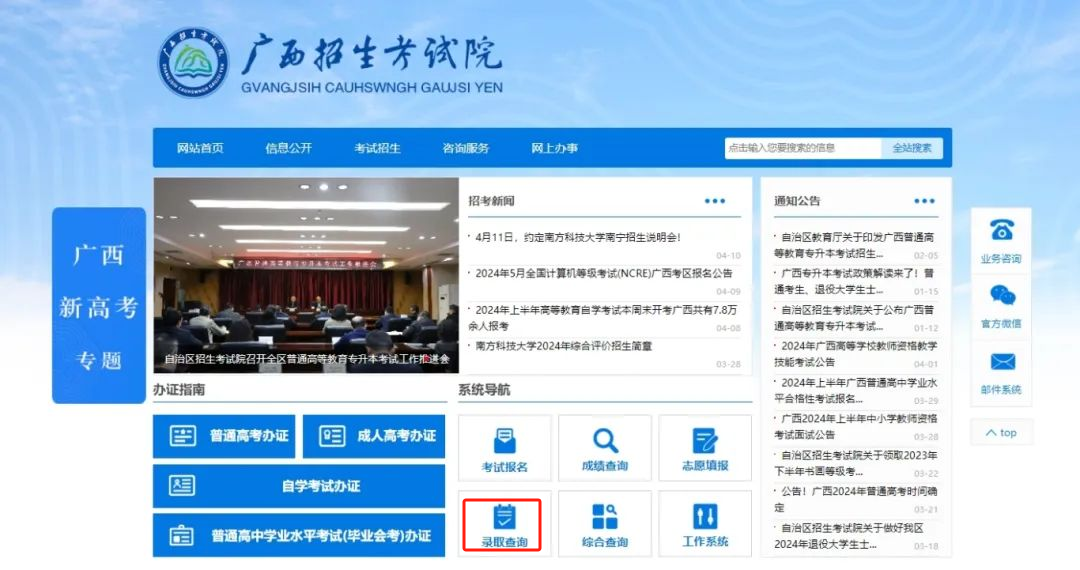Open the 考试招生 menu item
The height and width of the screenshot is (570, 1080).
(x=377, y=148)
